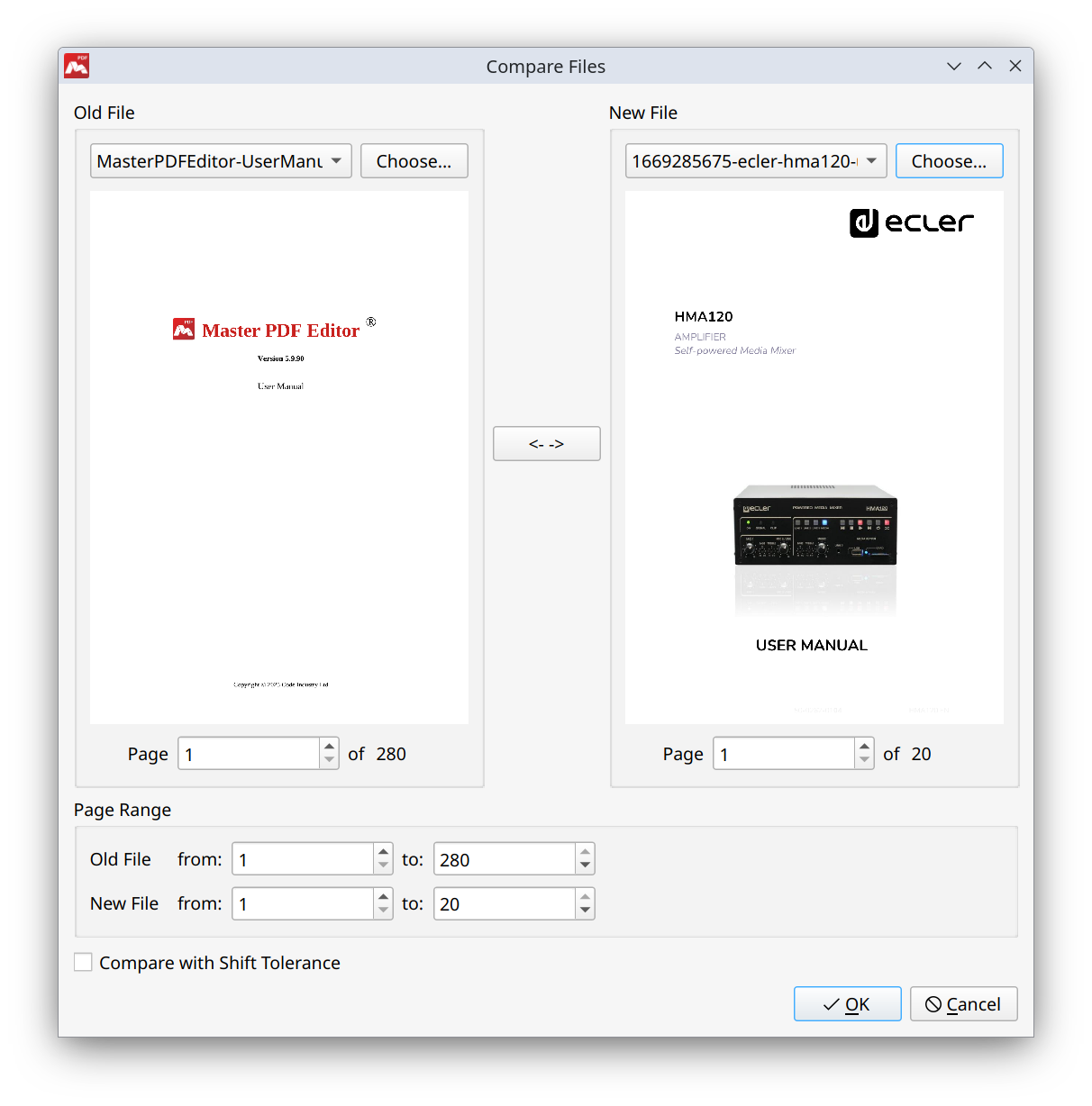Open the Old File document dropdown
1092x1106 pixels.
pos(220,160)
